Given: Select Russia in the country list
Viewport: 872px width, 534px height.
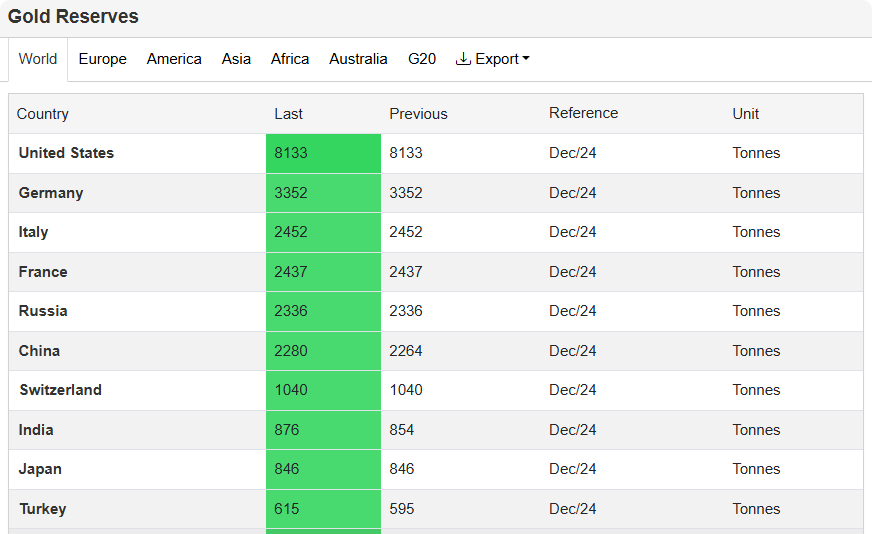Looking at the screenshot, I should click(x=43, y=311).
